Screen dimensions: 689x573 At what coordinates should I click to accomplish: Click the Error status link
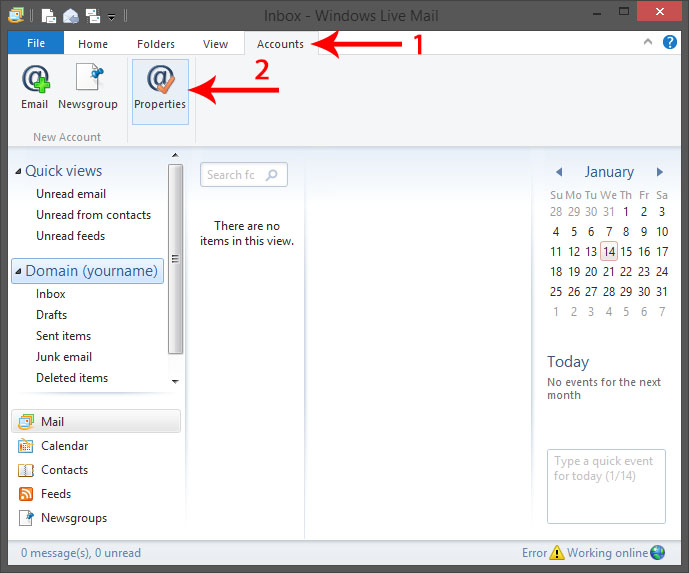(534, 553)
